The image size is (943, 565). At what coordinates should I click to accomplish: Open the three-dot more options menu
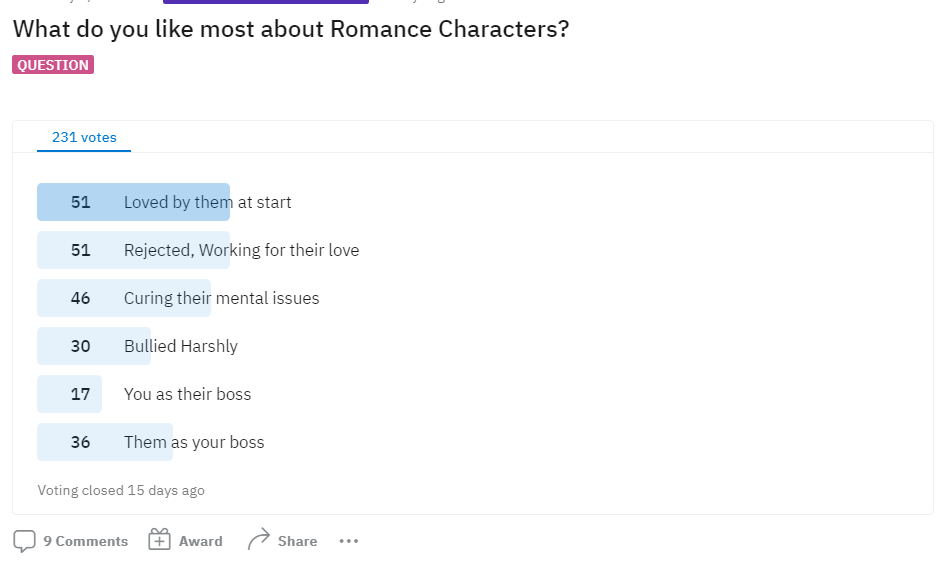(x=349, y=541)
